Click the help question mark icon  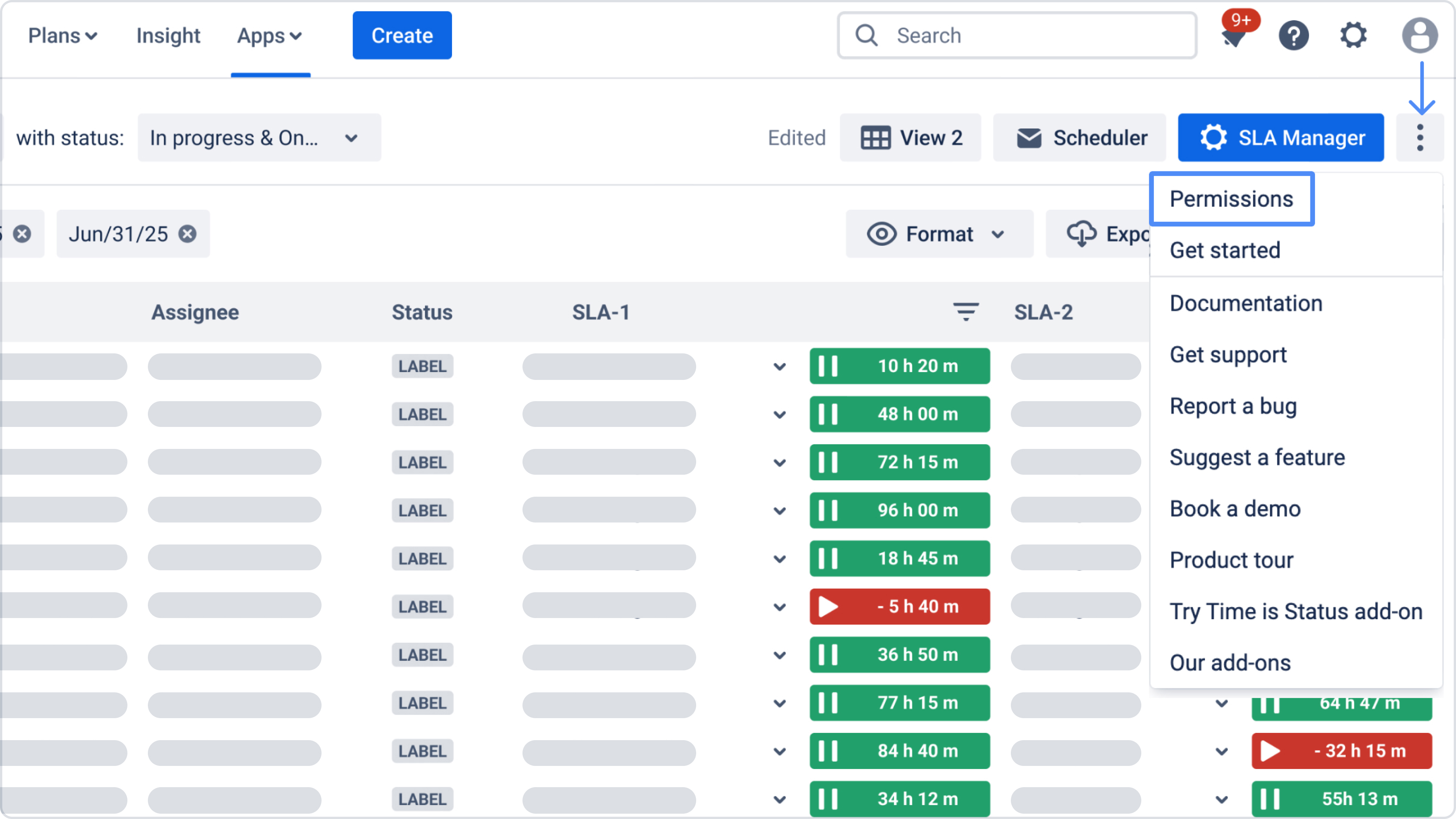click(1294, 36)
